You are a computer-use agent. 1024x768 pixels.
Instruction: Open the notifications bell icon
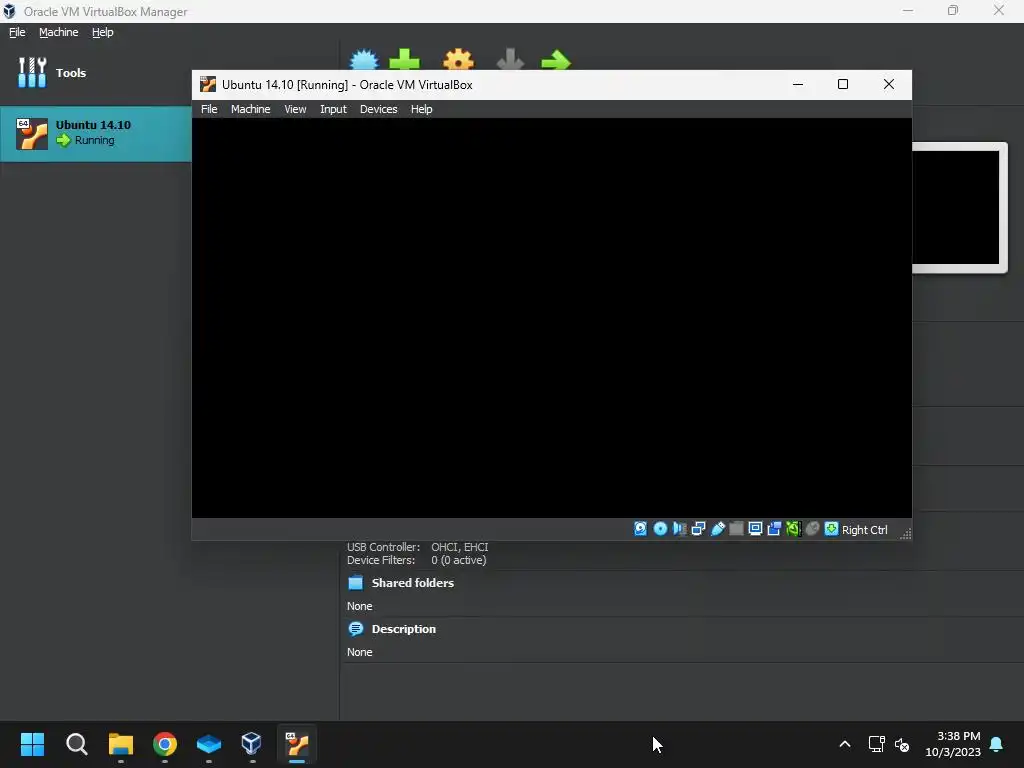click(997, 744)
